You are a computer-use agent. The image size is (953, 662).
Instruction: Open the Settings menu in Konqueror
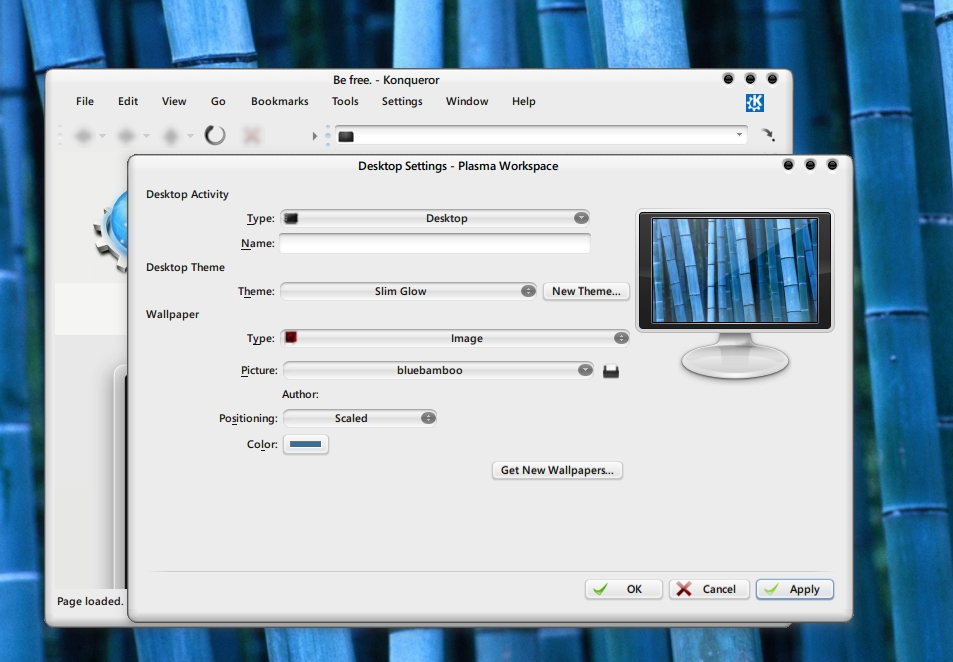(x=402, y=102)
